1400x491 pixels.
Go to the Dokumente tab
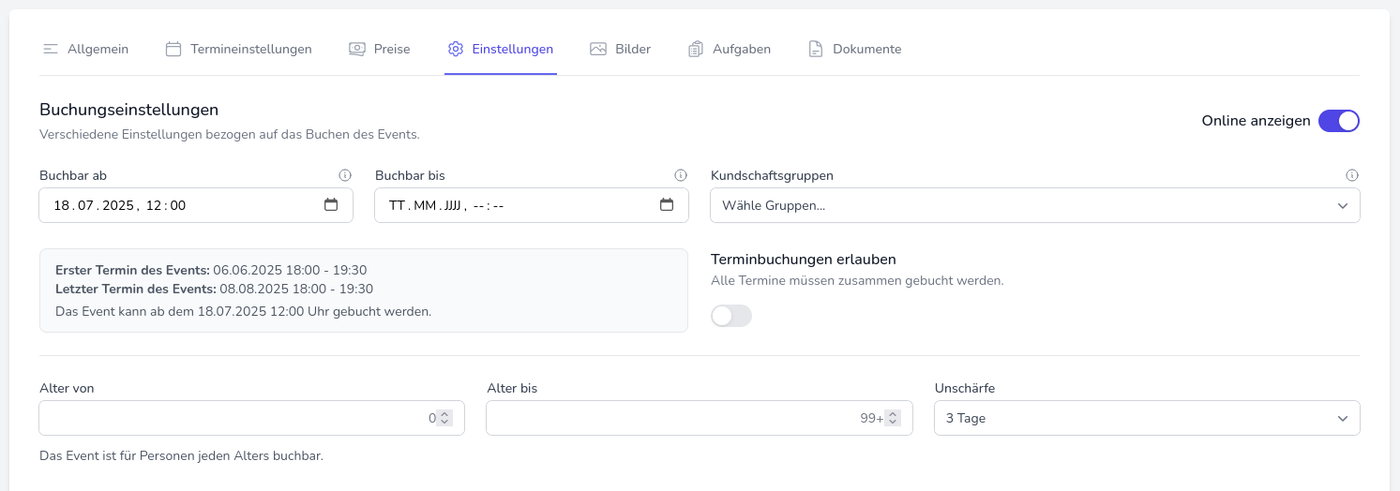(855, 49)
